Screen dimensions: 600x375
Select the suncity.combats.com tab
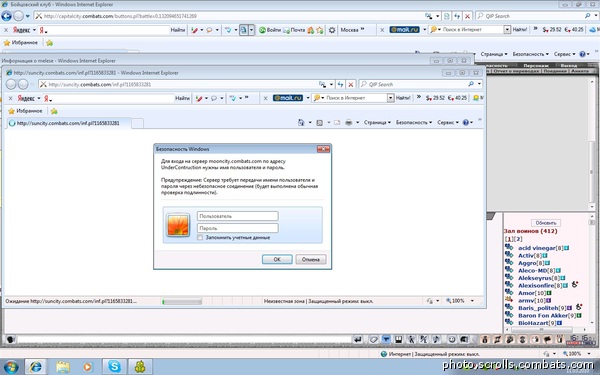(x=68, y=123)
